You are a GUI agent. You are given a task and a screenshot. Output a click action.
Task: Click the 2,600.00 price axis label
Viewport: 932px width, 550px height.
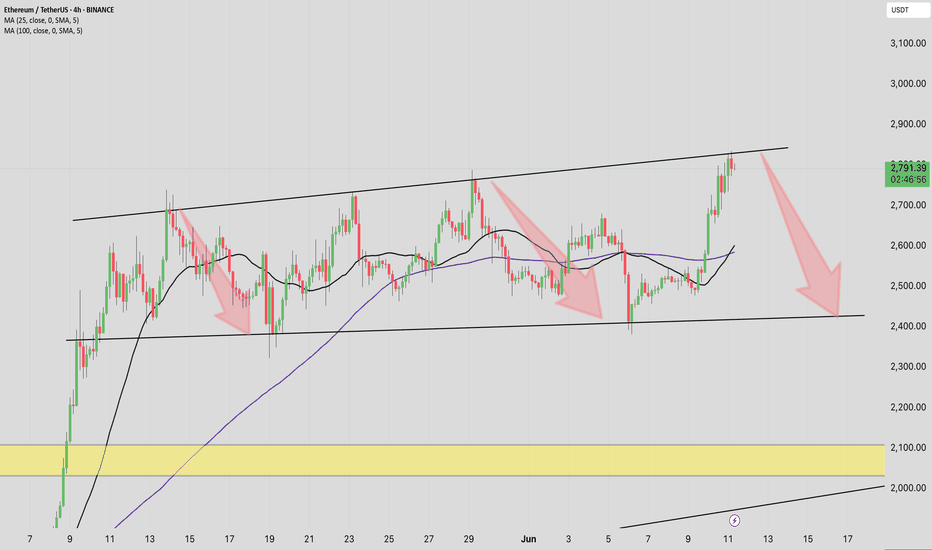pos(908,245)
